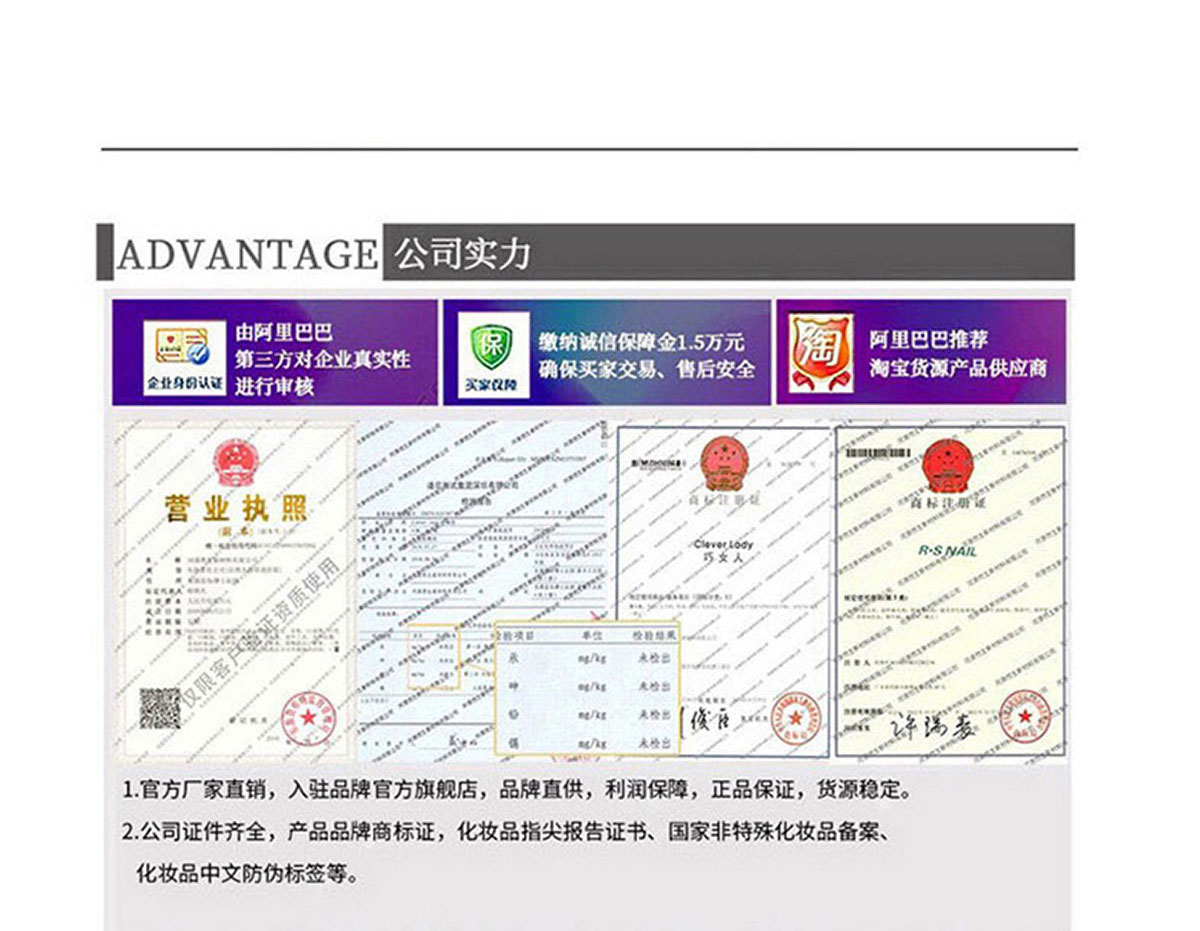Click the ADVANTAGE heading text

[246, 255]
